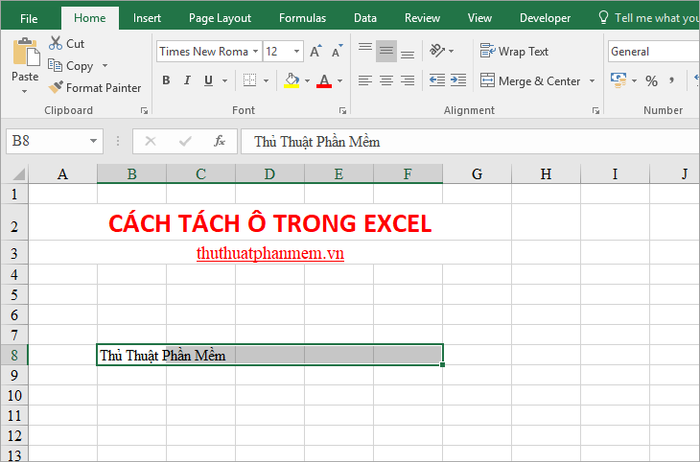Select the column G header
Image resolution: width=700 pixels, height=462 pixels.
[477, 174]
